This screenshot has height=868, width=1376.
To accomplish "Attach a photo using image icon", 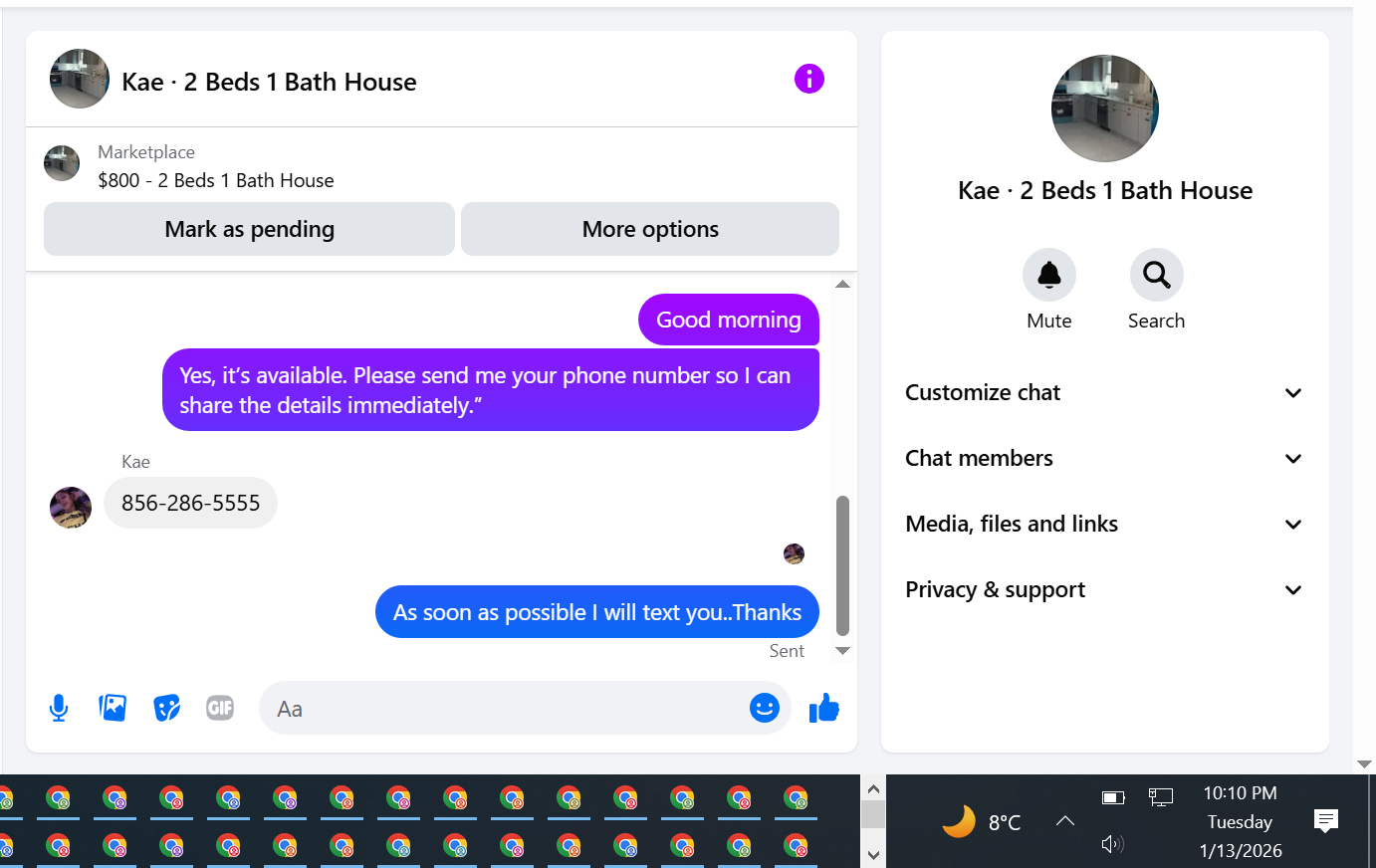I will tap(113, 708).
